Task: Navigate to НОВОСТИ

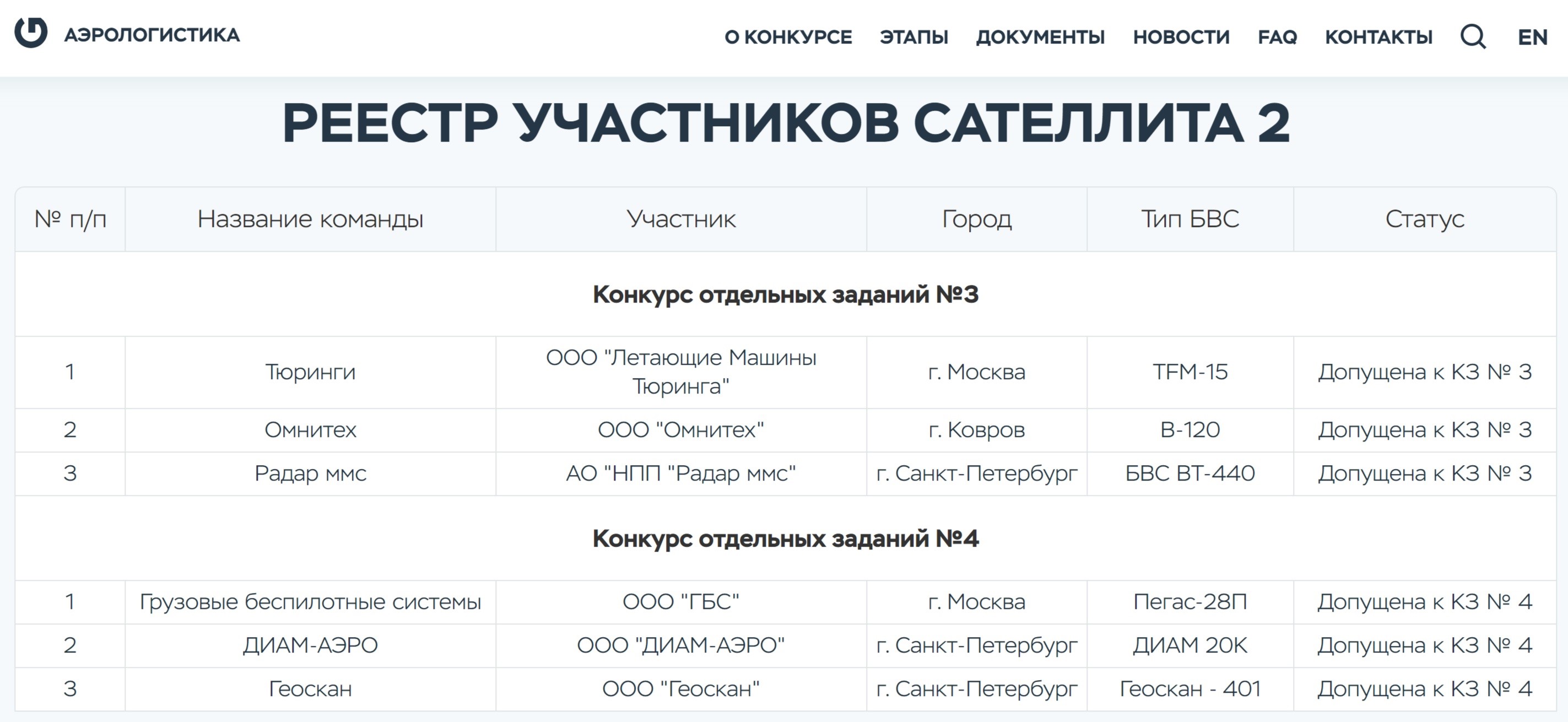Action: [1181, 37]
